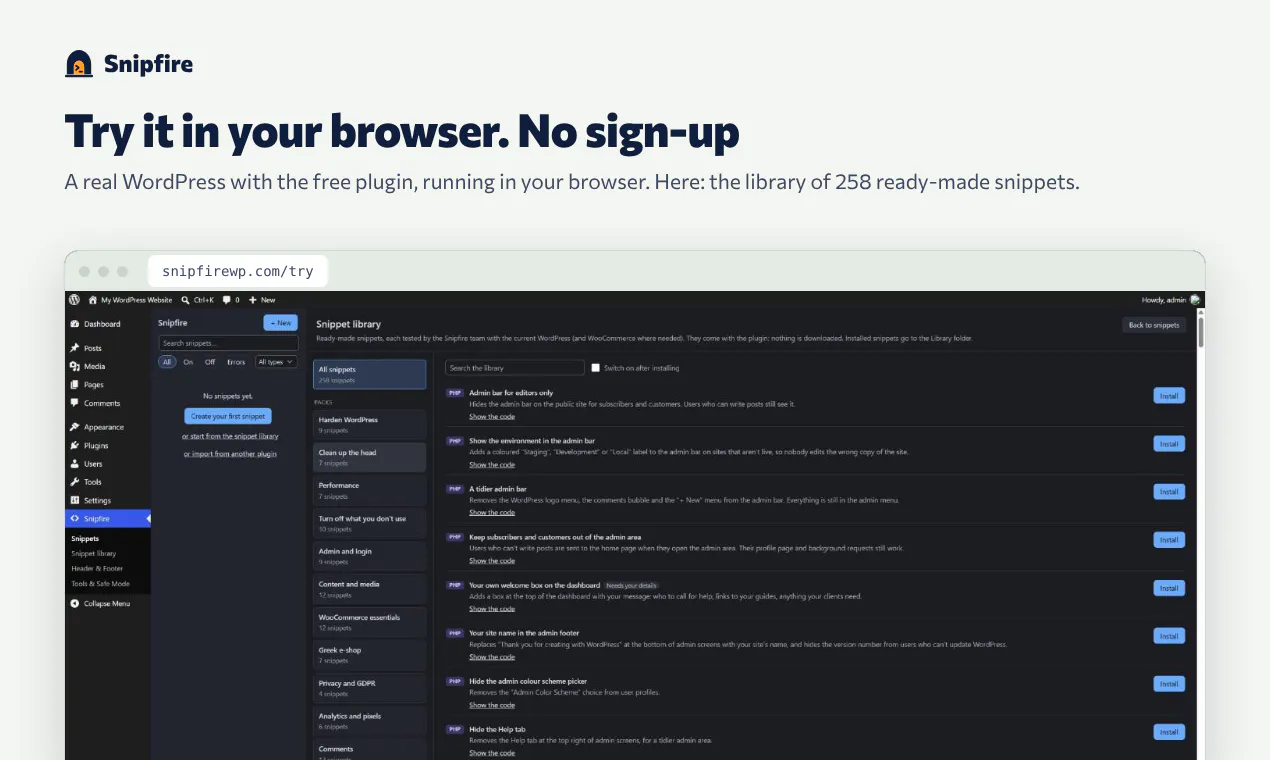Click the Comments icon in sidebar menu
The height and width of the screenshot is (760, 1270).
tap(75, 403)
